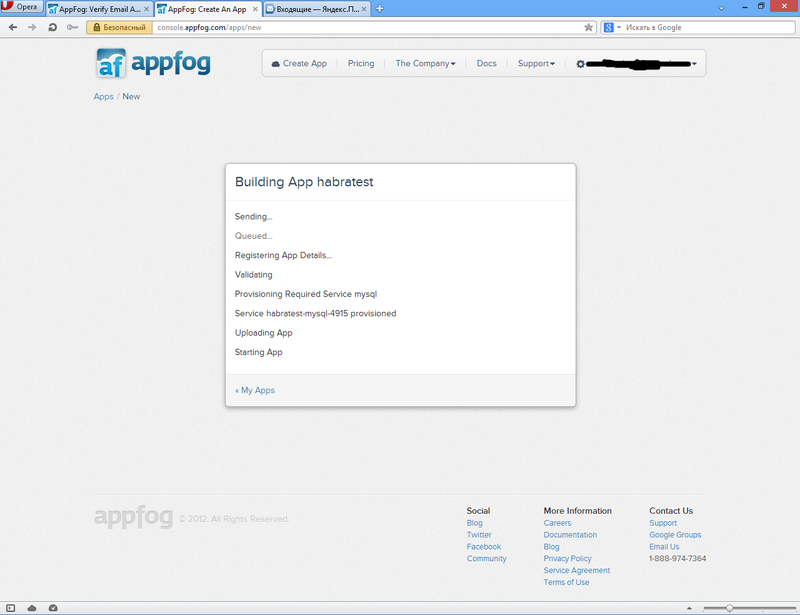Open the Documentation footer link
Screen dimensions: 800x615
(x=570, y=535)
